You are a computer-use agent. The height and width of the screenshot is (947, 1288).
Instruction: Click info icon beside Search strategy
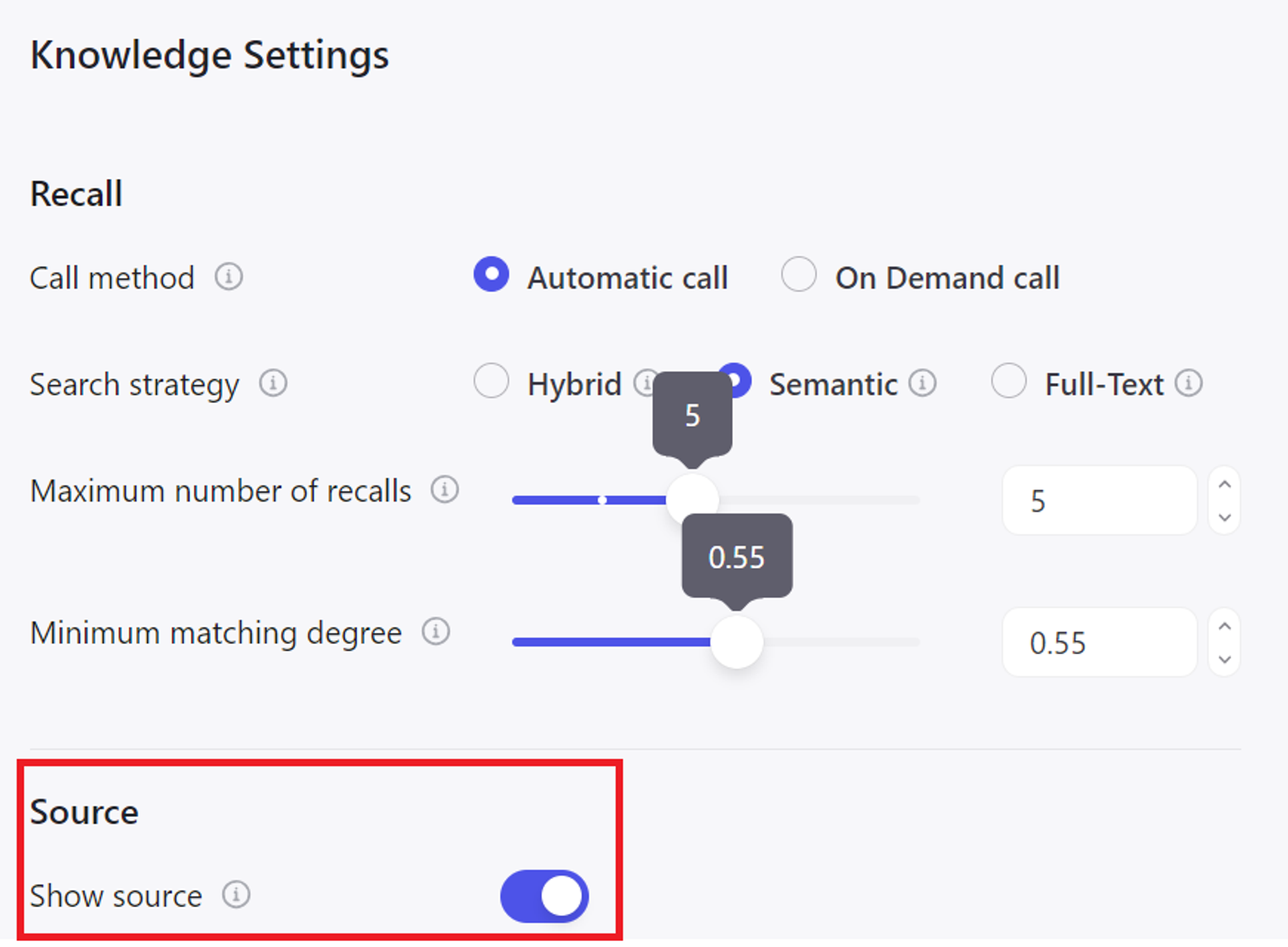(273, 383)
